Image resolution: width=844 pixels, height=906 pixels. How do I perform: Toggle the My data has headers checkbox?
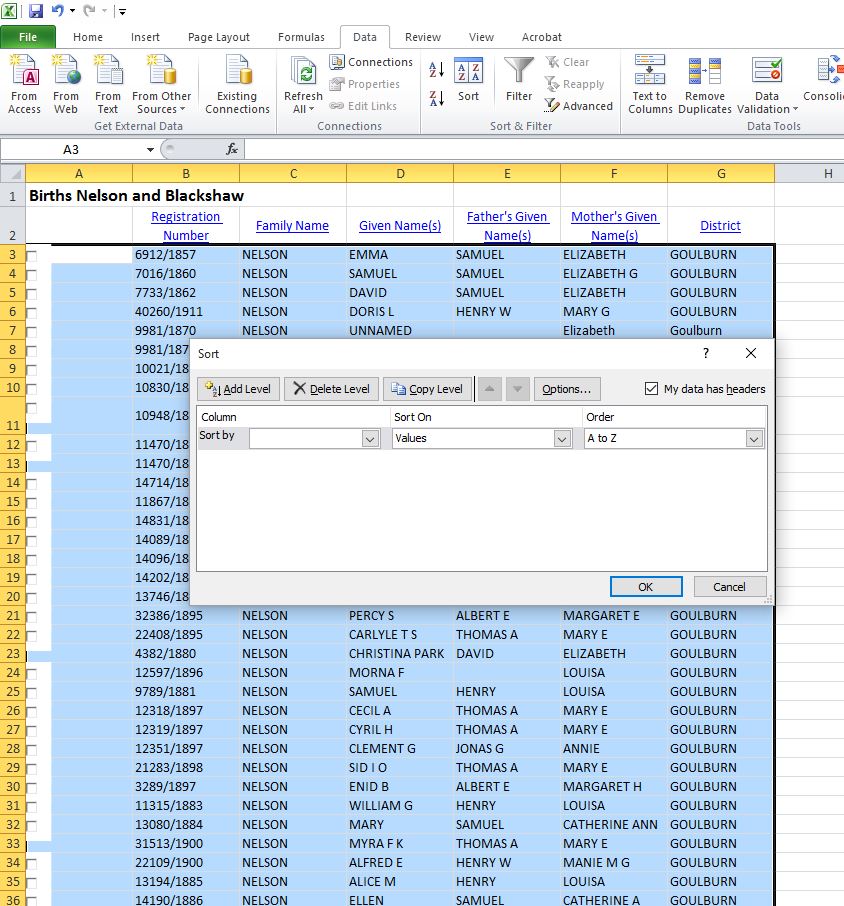click(x=653, y=389)
